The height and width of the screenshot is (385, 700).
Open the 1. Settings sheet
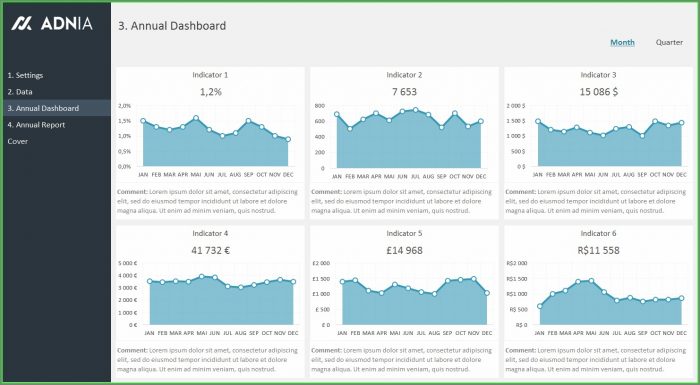pyautogui.click(x=25, y=75)
